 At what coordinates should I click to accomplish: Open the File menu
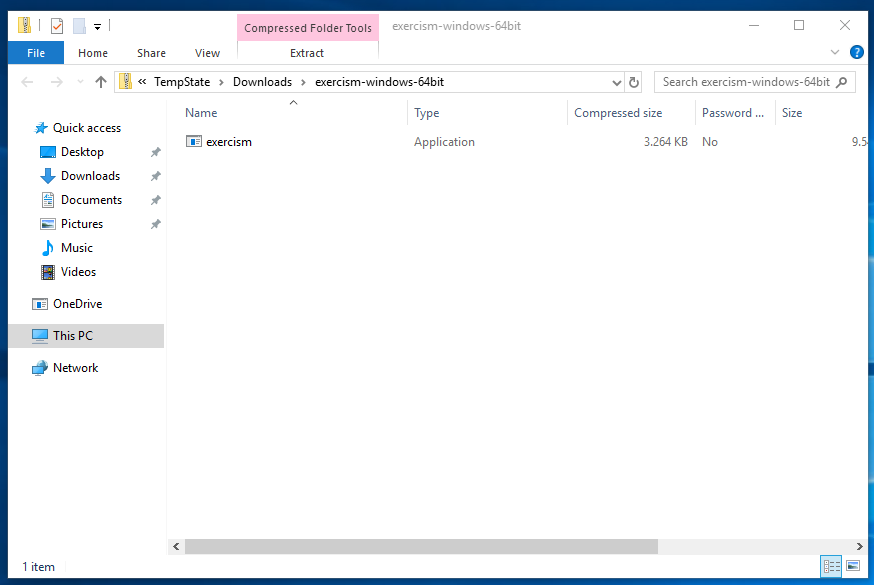(x=36, y=53)
